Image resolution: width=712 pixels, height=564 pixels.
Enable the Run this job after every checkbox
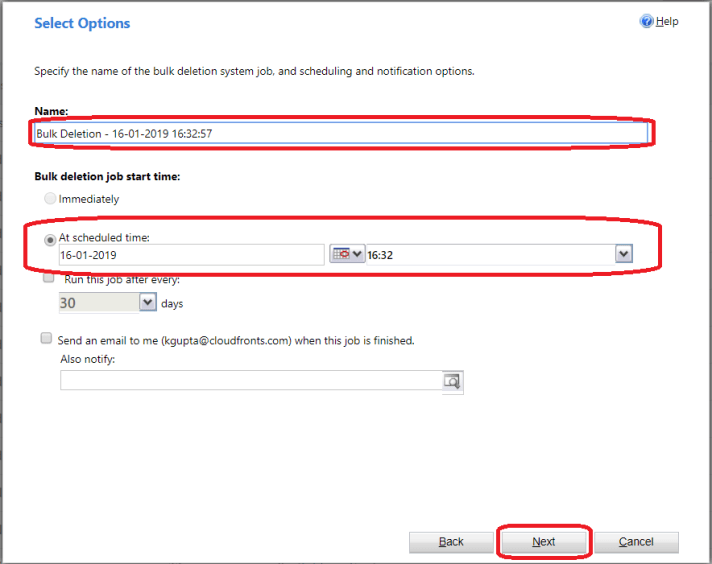49,280
